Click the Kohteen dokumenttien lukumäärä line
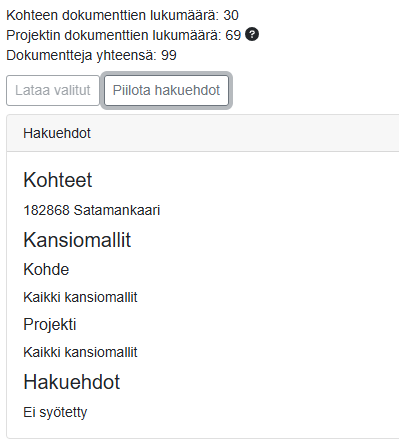 122,15
